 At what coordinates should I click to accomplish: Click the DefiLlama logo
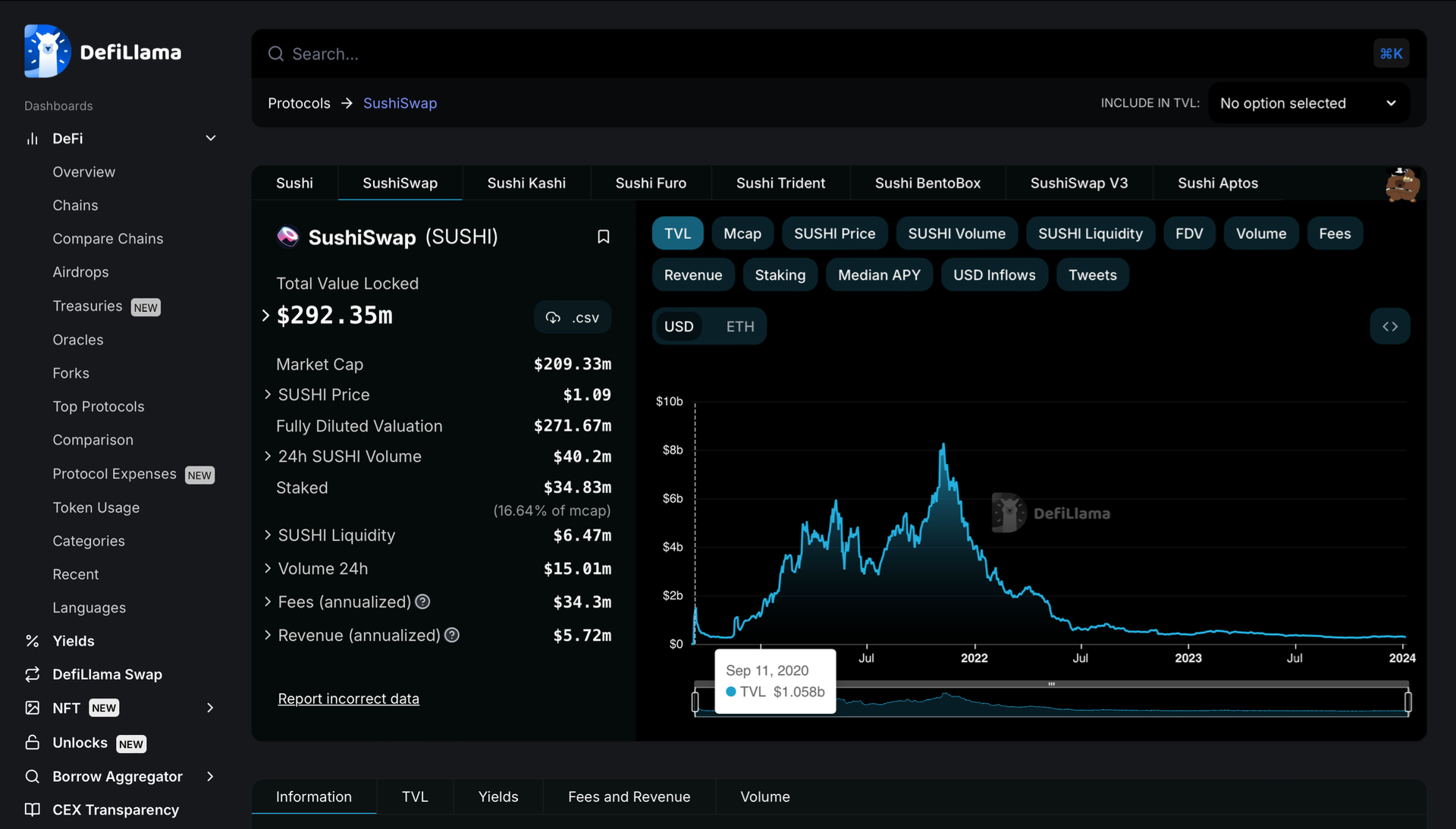pyautogui.click(x=102, y=52)
